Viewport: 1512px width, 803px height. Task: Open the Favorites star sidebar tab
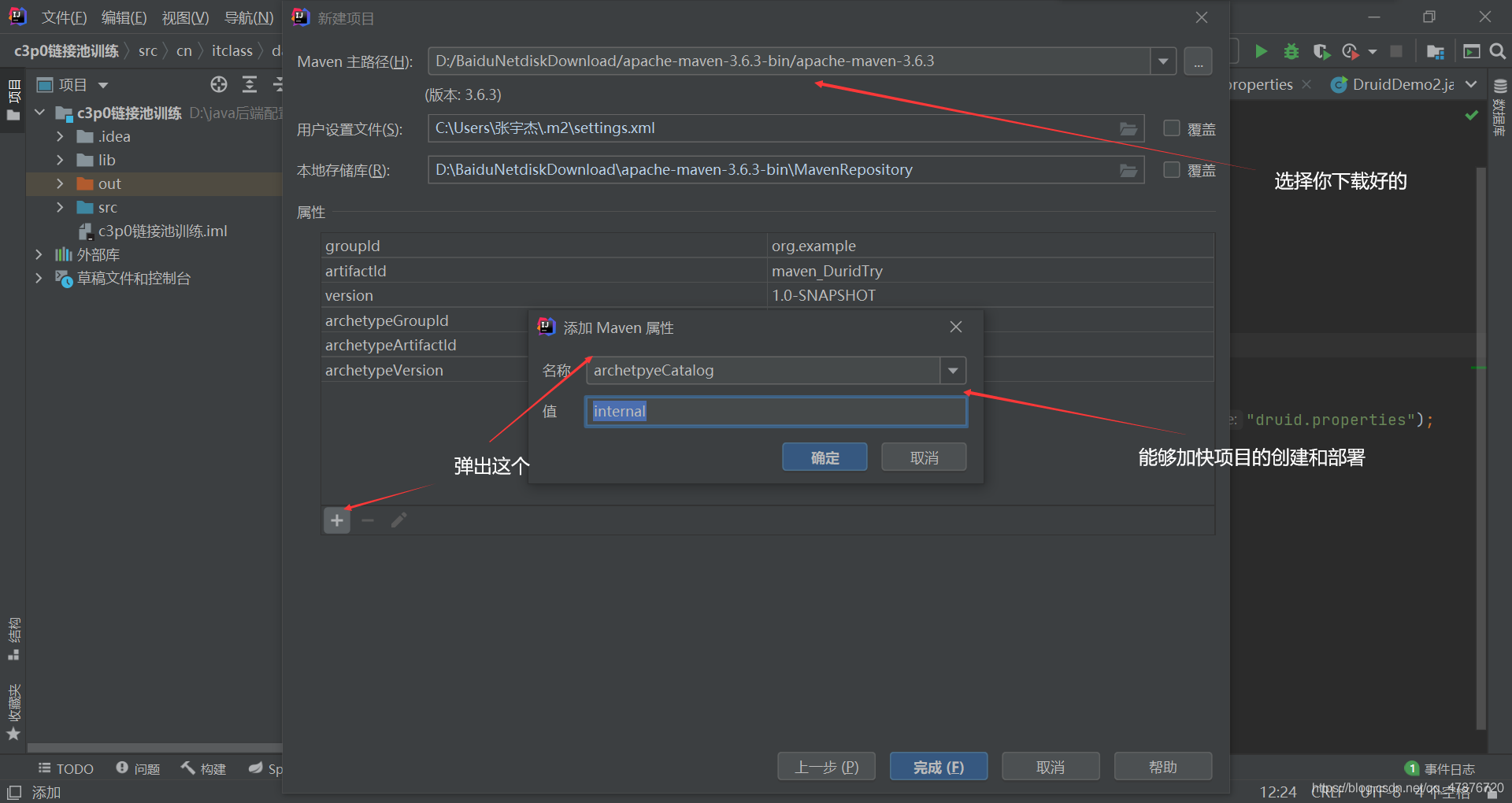coord(13,712)
